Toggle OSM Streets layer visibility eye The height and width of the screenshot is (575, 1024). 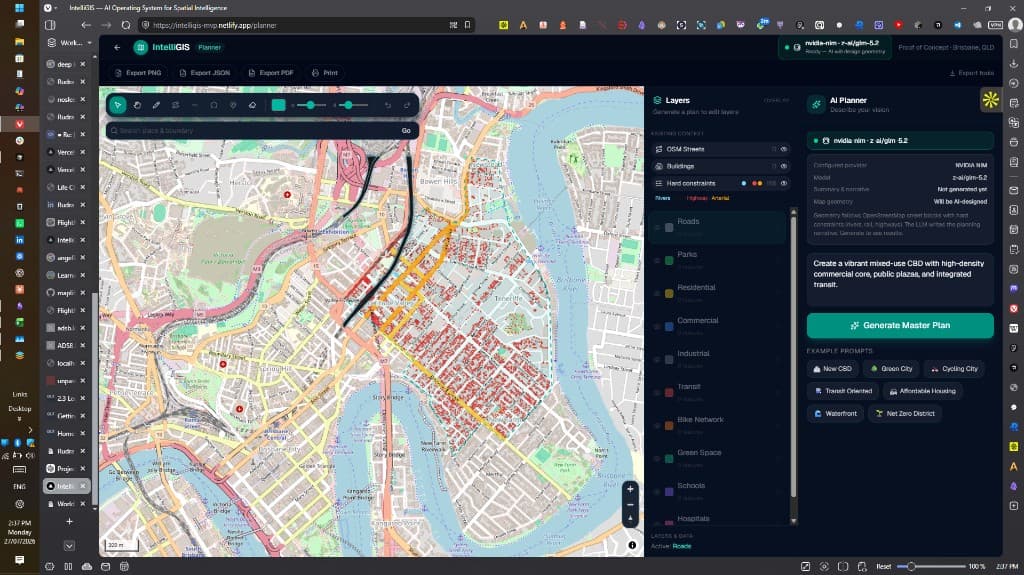pyautogui.click(x=784, y=149)
